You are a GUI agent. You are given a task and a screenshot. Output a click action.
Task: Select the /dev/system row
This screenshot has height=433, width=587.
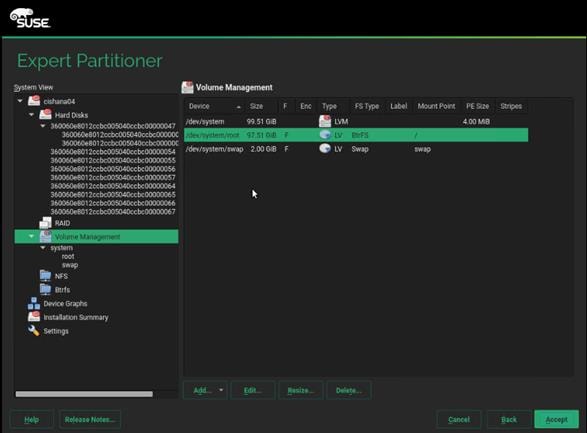356,121
